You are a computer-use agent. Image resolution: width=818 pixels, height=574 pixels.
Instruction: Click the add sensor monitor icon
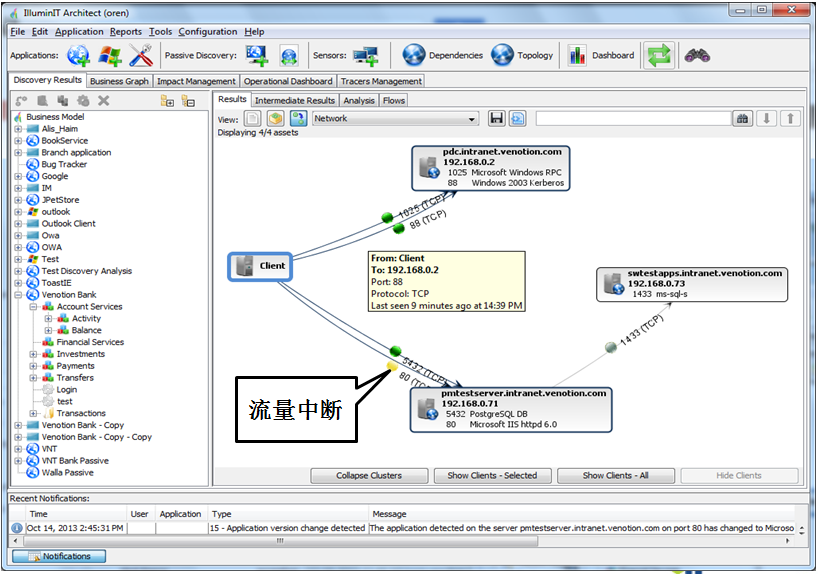365,55
